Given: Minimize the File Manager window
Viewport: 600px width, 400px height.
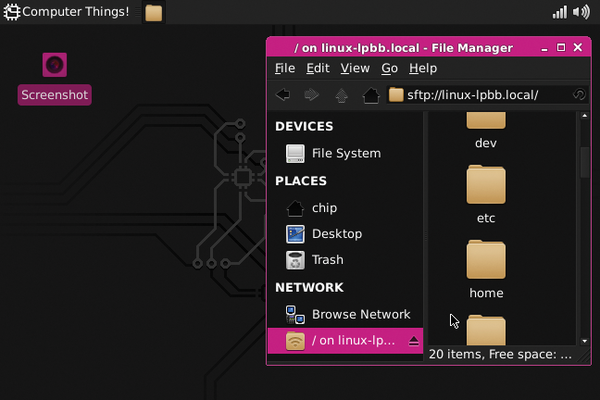Looking at the screenshot, I should click(545, 48).
